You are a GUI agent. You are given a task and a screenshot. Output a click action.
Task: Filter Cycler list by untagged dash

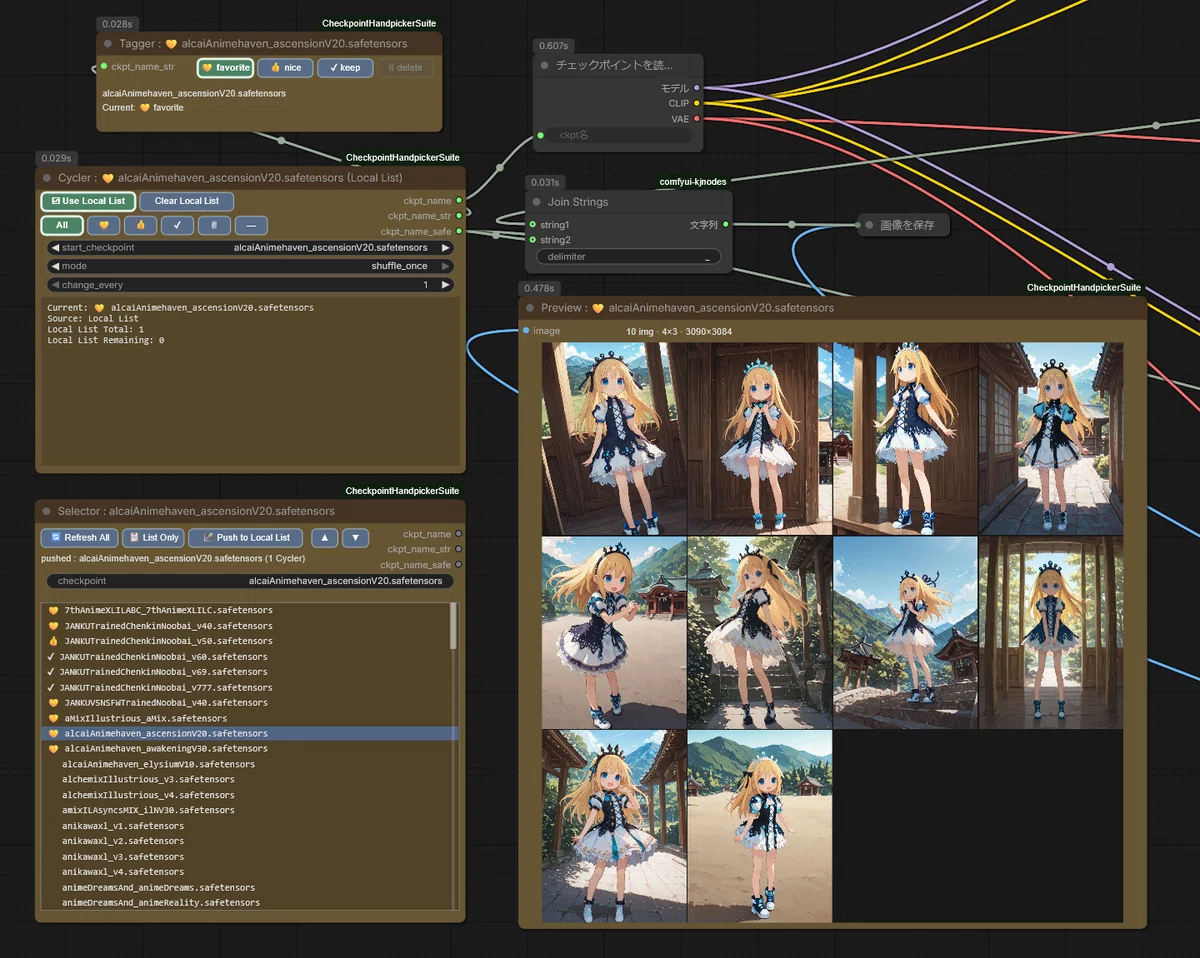pyautogui.click(x=251, y=225)
